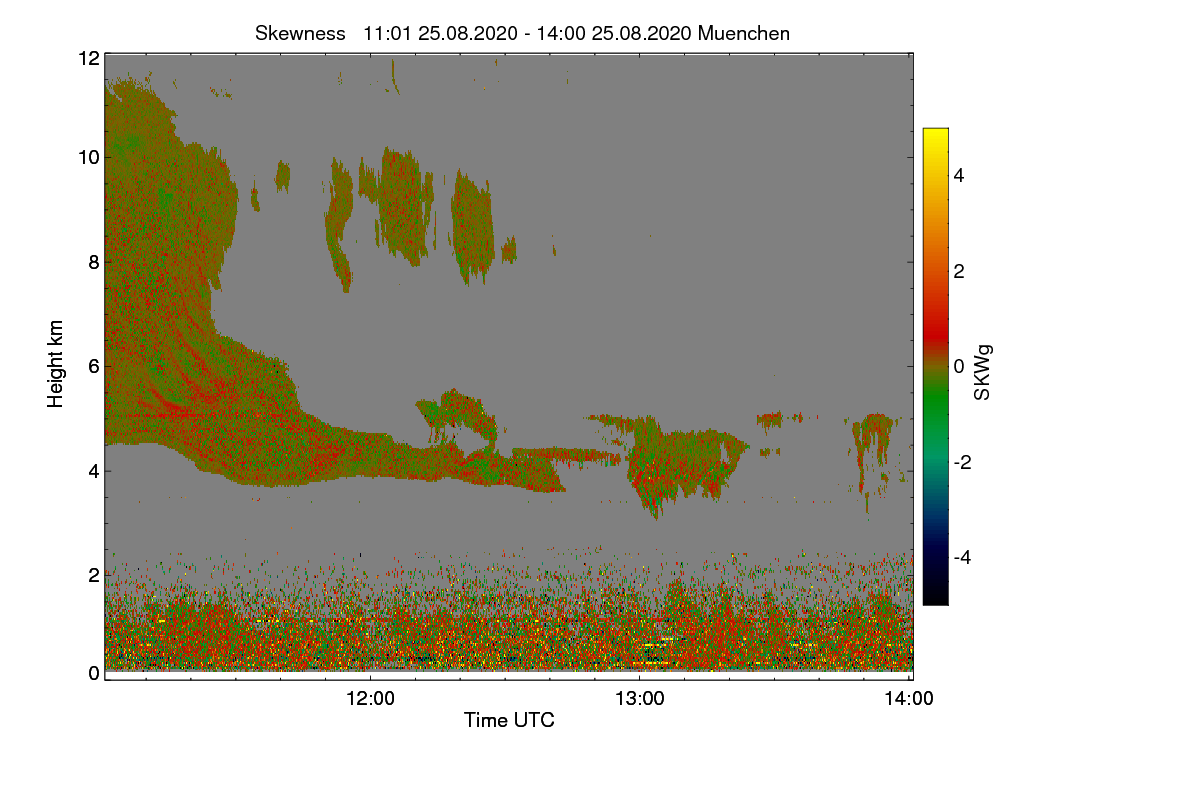The image size is (1200, 800).
Task: Click the colorbar tick label -4
Action: [960, 557]
